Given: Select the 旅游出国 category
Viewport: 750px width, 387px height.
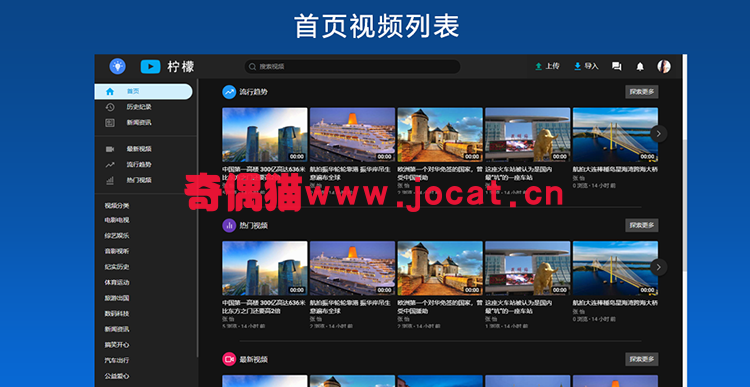Looking at the screenshot, I should 117,299.
